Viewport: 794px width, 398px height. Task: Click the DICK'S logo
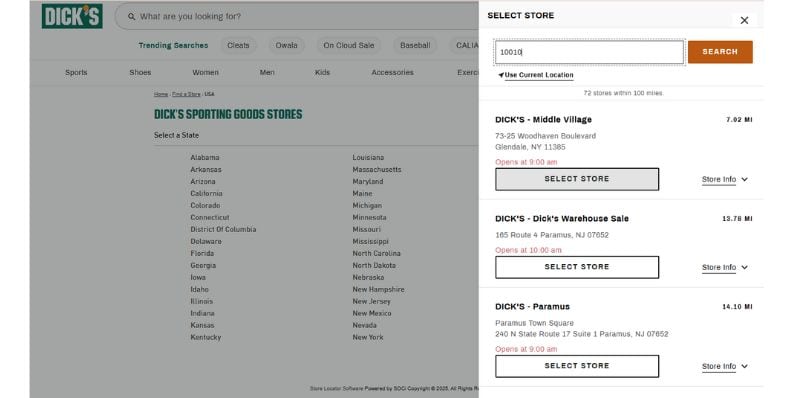click(x=72, y=16)
